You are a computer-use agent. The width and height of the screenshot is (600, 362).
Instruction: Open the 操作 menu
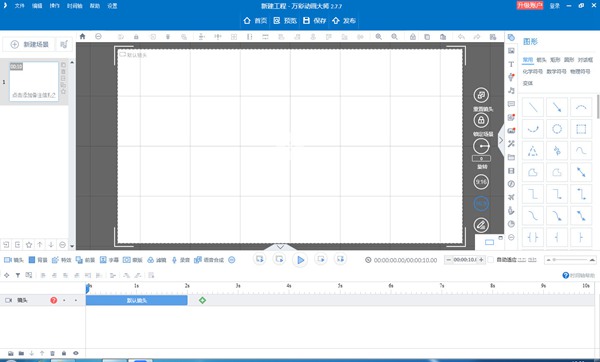pos(54,6)
